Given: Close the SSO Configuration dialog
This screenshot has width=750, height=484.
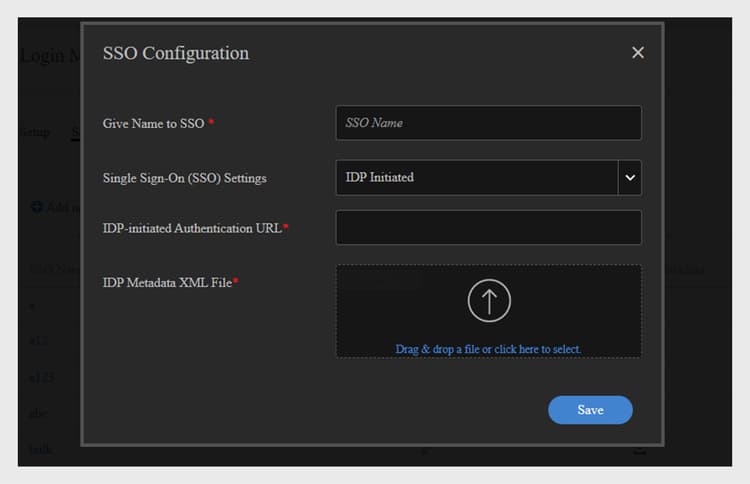Looking at the screenshot, I should (x=638, y=53).
